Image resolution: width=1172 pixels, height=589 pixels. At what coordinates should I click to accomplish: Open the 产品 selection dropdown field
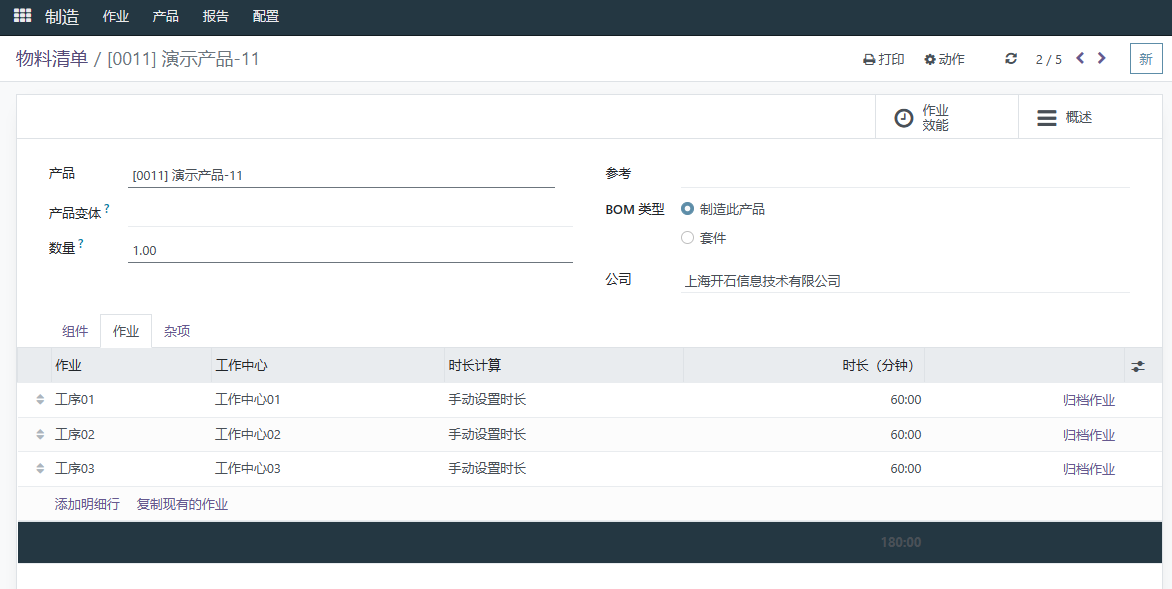click(x=342, y=176)
